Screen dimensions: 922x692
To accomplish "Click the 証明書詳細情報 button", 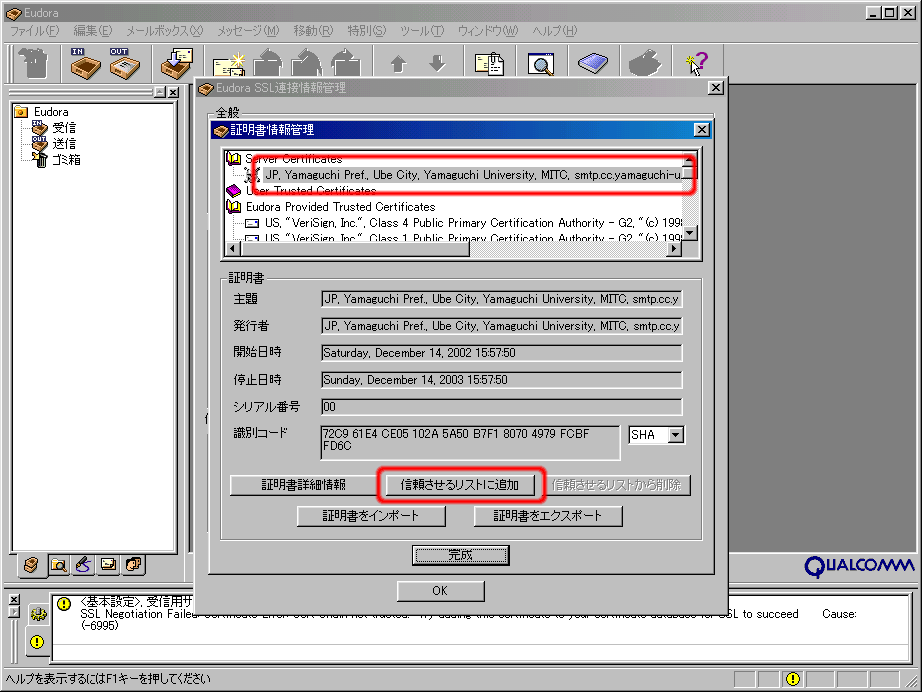I will (x=303, y=485).
